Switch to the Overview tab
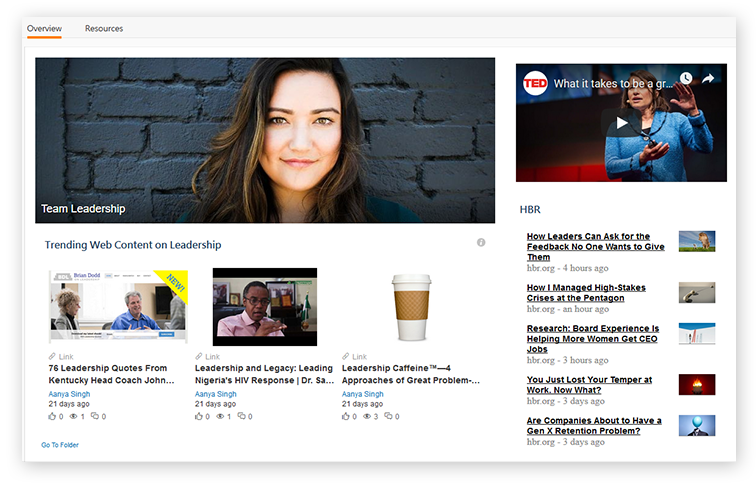The height and width of the screenshot is (483, 756). click(44, 28)
